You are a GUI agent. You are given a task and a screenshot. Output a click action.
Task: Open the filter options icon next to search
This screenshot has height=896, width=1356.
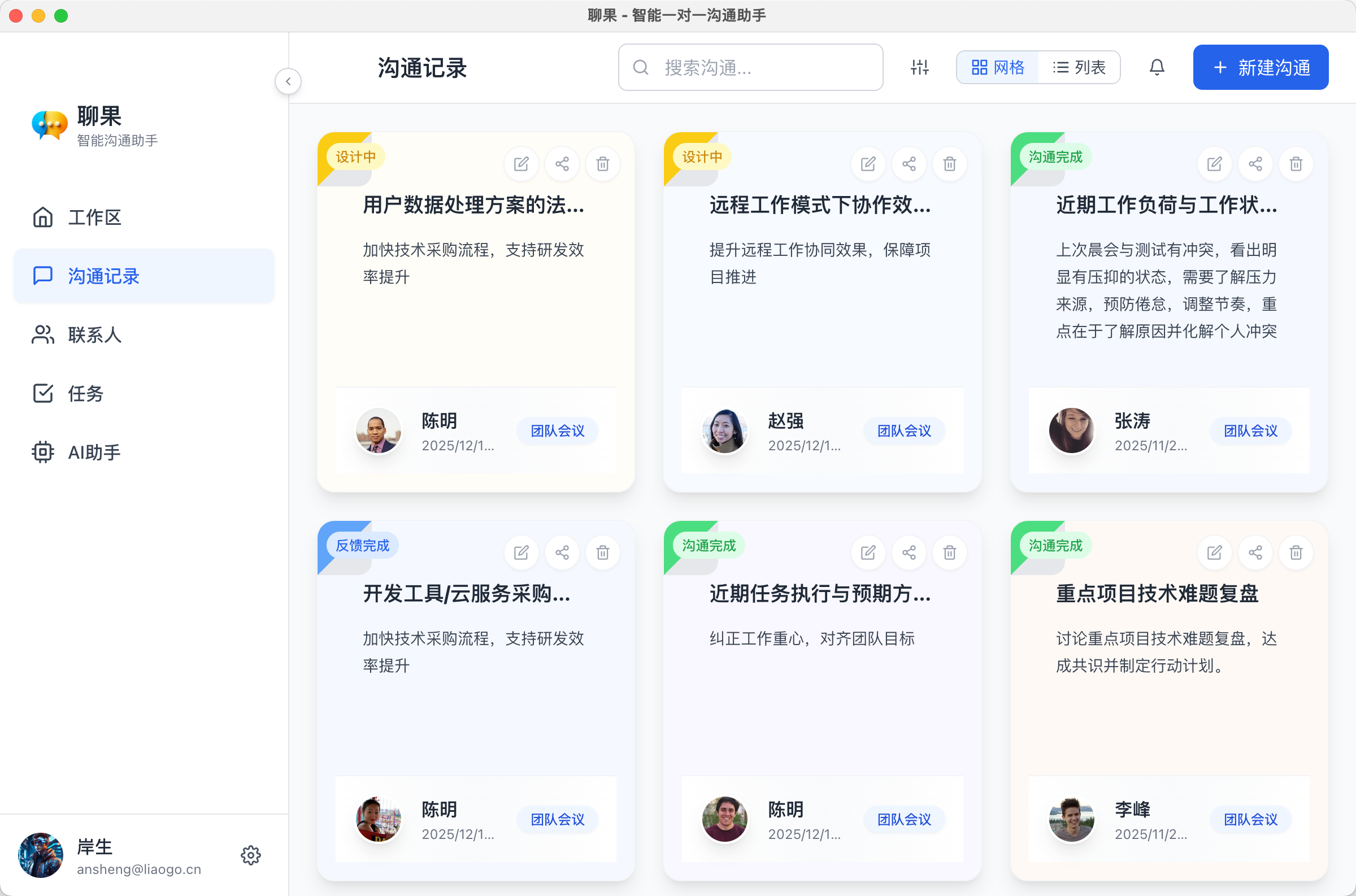[919, 67]
